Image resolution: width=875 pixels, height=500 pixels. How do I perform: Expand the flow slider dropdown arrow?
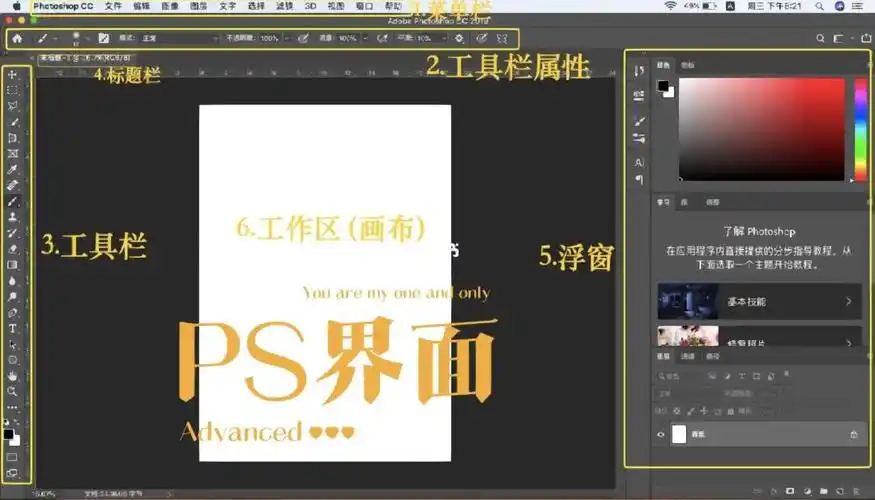[366, 39]
